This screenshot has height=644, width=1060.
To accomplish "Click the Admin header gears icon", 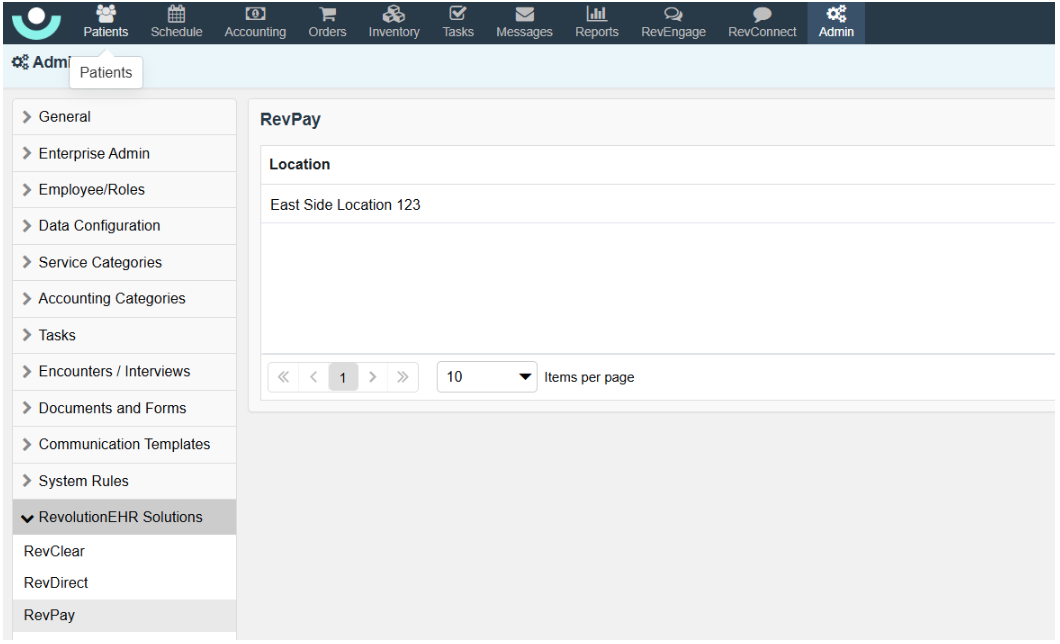I will [x=20, y=62].
